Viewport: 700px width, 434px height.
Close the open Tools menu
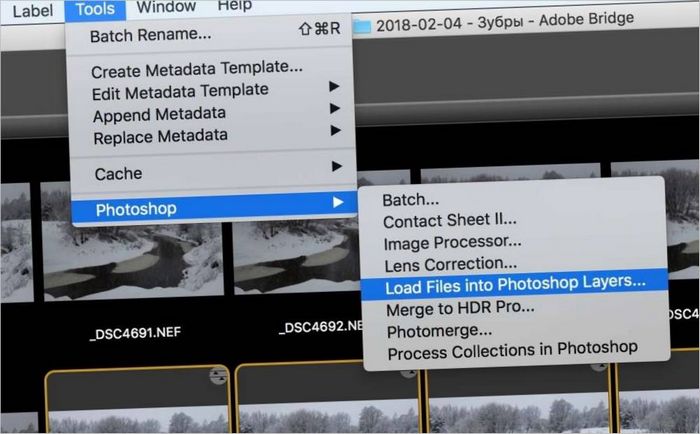[x=95, y=9]
